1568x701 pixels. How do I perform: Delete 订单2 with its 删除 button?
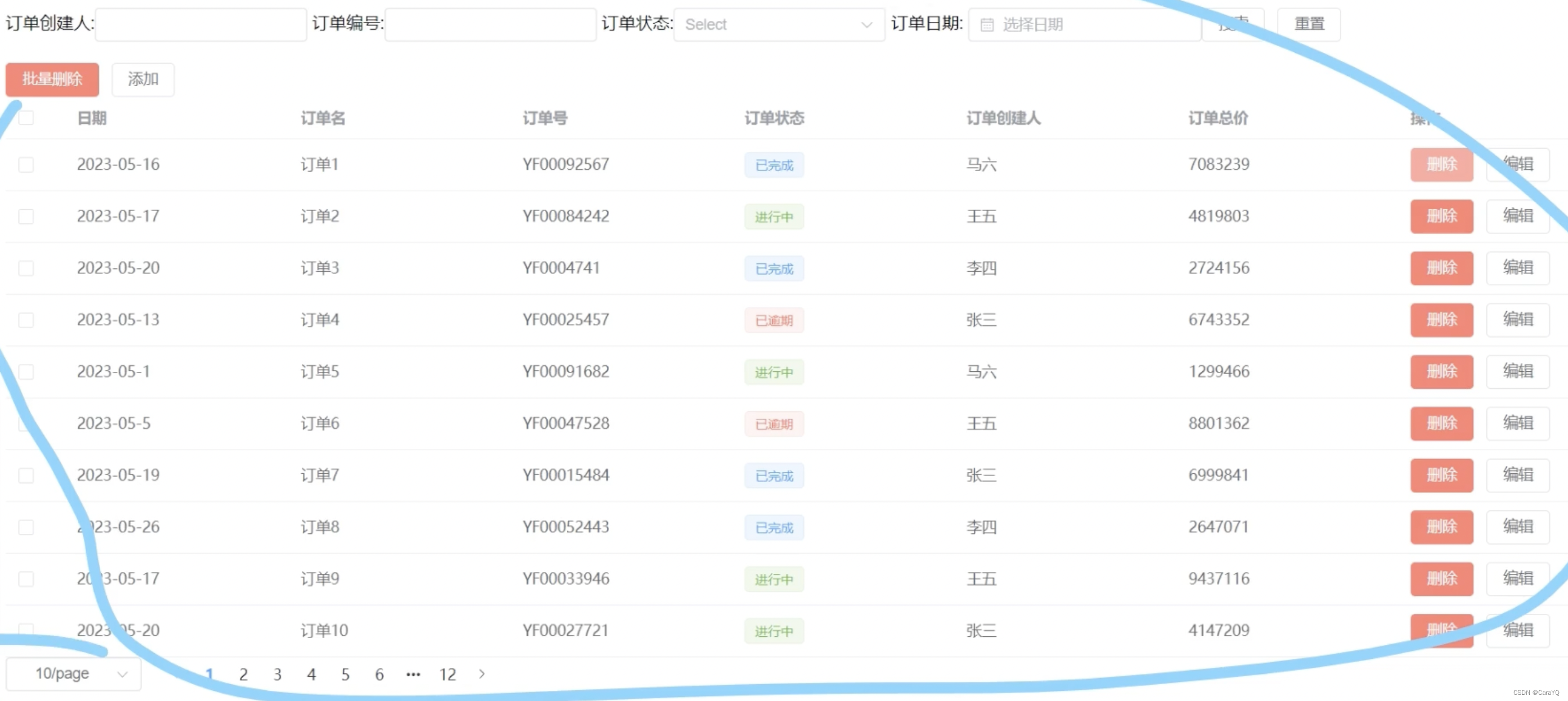[1441, 216]
